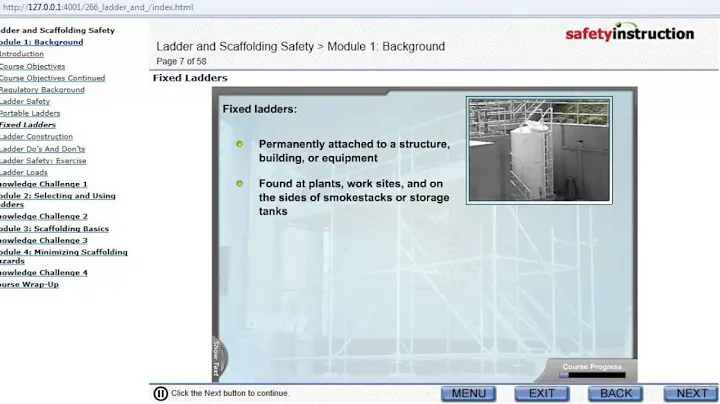Screen dimensions: 720x404
Task: Select the current Fixed Ladders link
Action: pyautogui.click(x=28, y=125)
